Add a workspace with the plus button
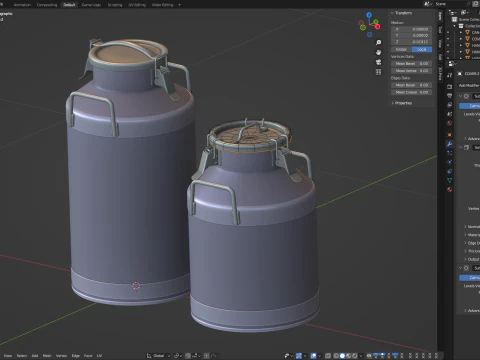 (180, 5)
